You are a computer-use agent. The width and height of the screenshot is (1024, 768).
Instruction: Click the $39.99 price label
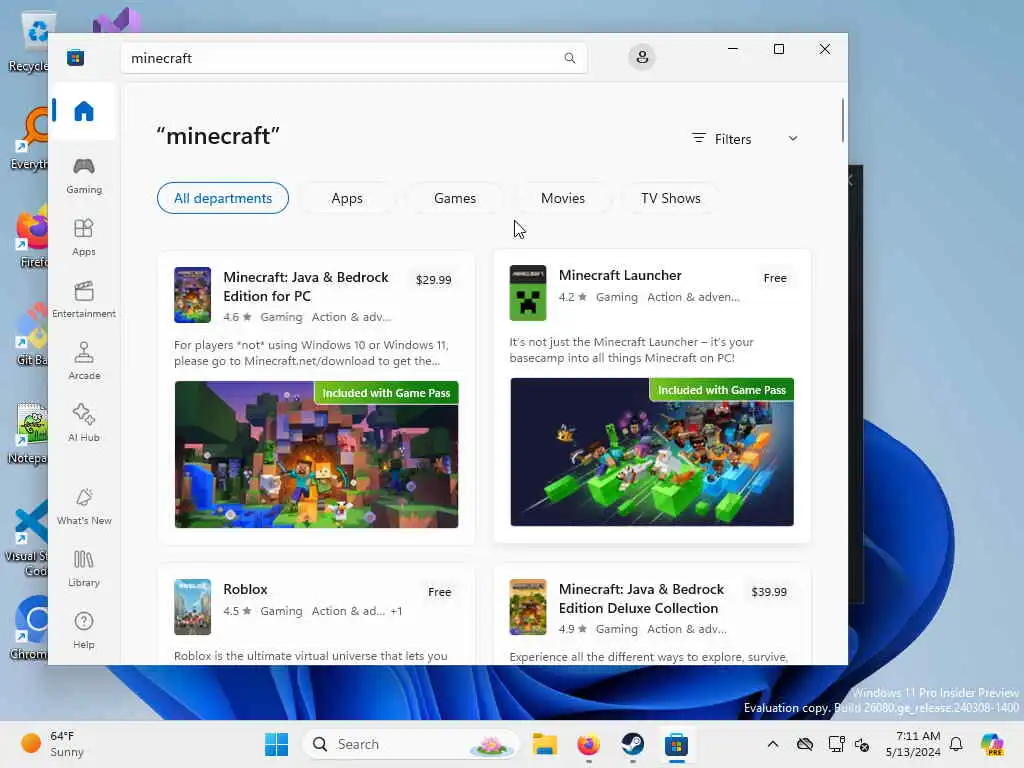[x=769, y=592]
